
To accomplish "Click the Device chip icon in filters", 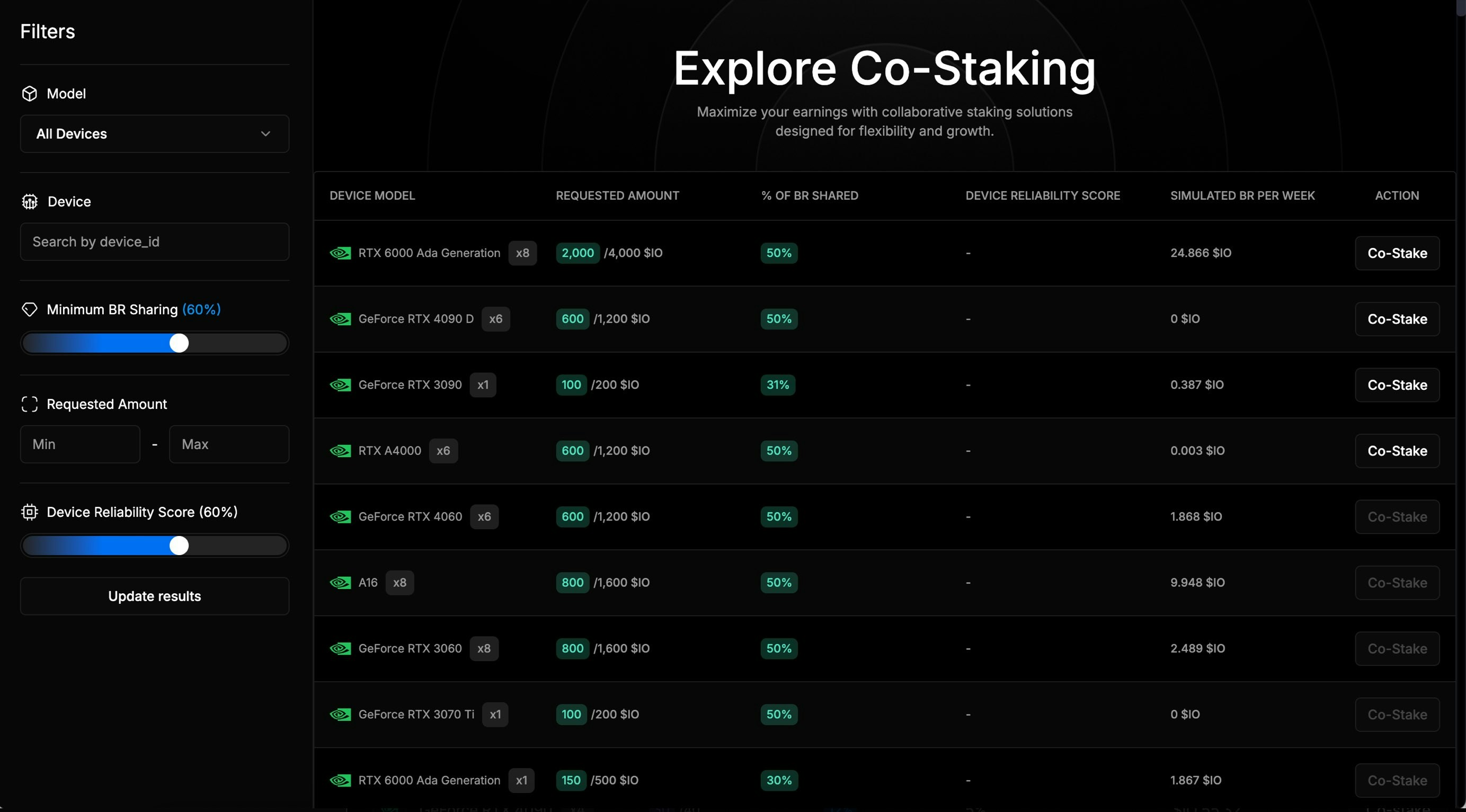I will (30, 201).
